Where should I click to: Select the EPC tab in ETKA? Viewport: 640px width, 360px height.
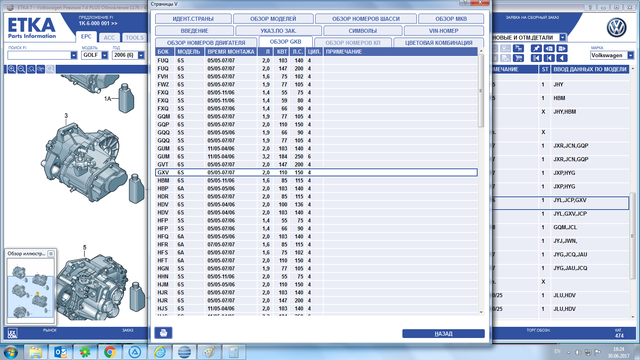coord(86,37)
